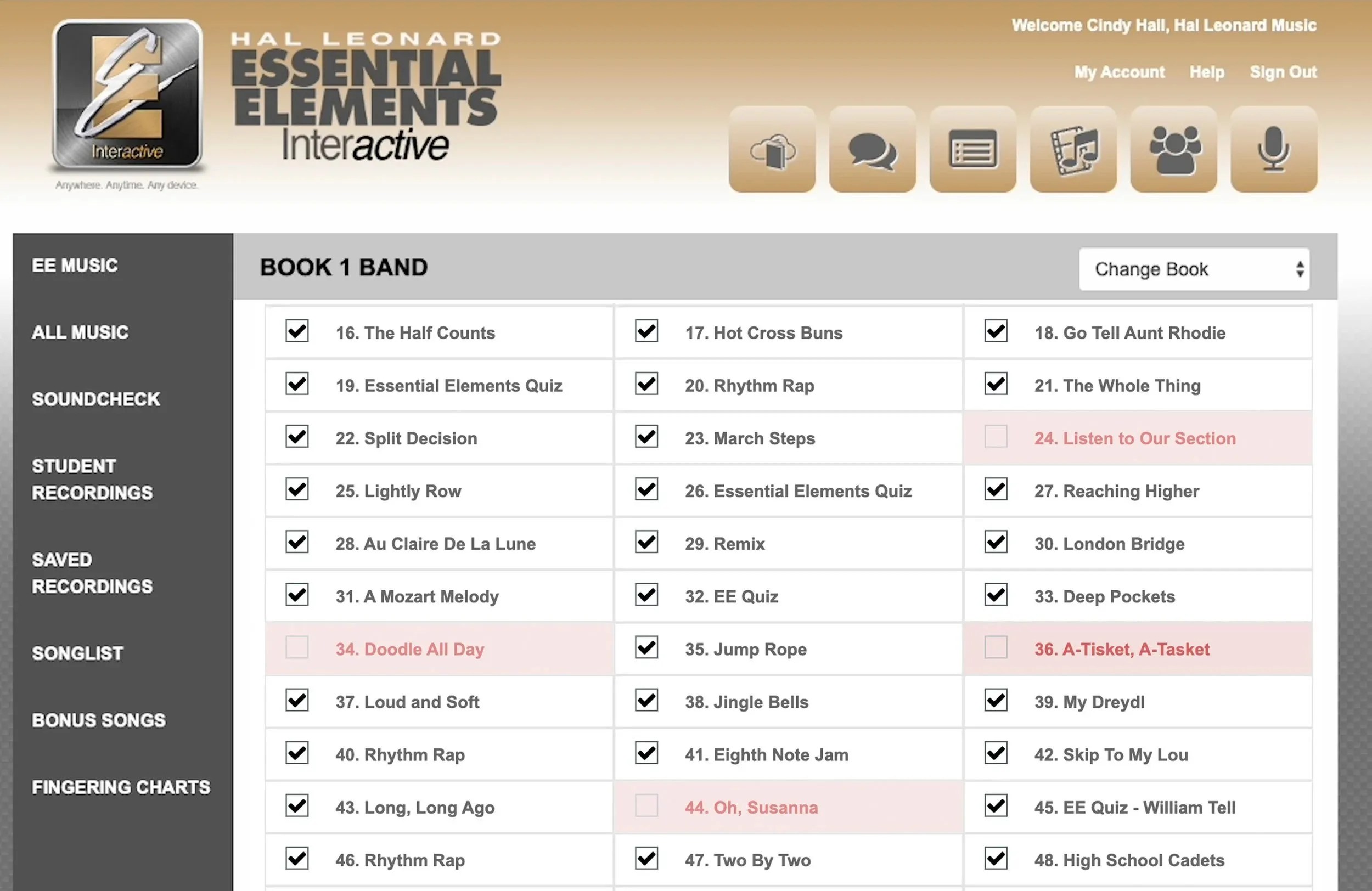
Task: Check the 34. Doodle All Day checkbox
Action: (x=297, y=648)
